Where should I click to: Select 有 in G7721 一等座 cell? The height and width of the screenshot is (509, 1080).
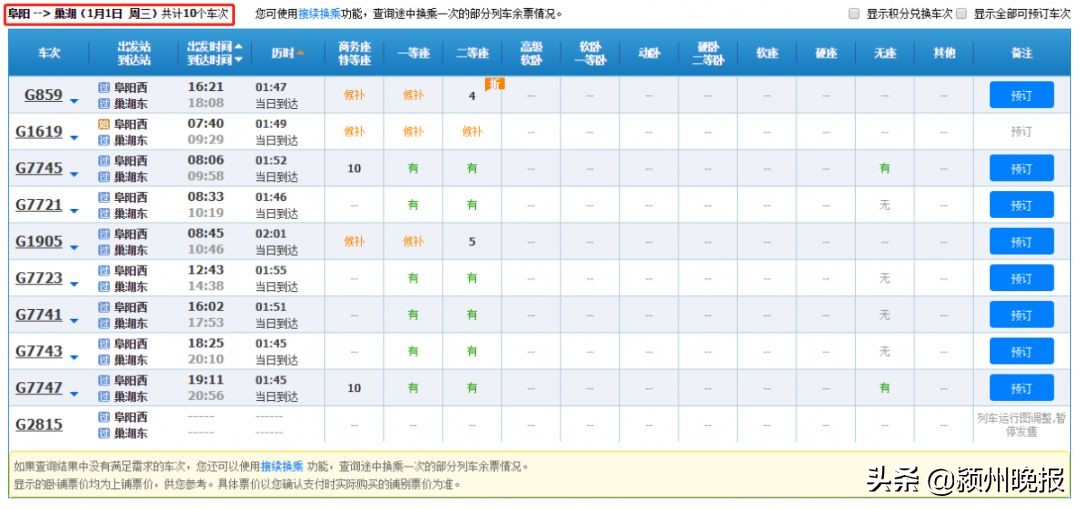[413, 205]
